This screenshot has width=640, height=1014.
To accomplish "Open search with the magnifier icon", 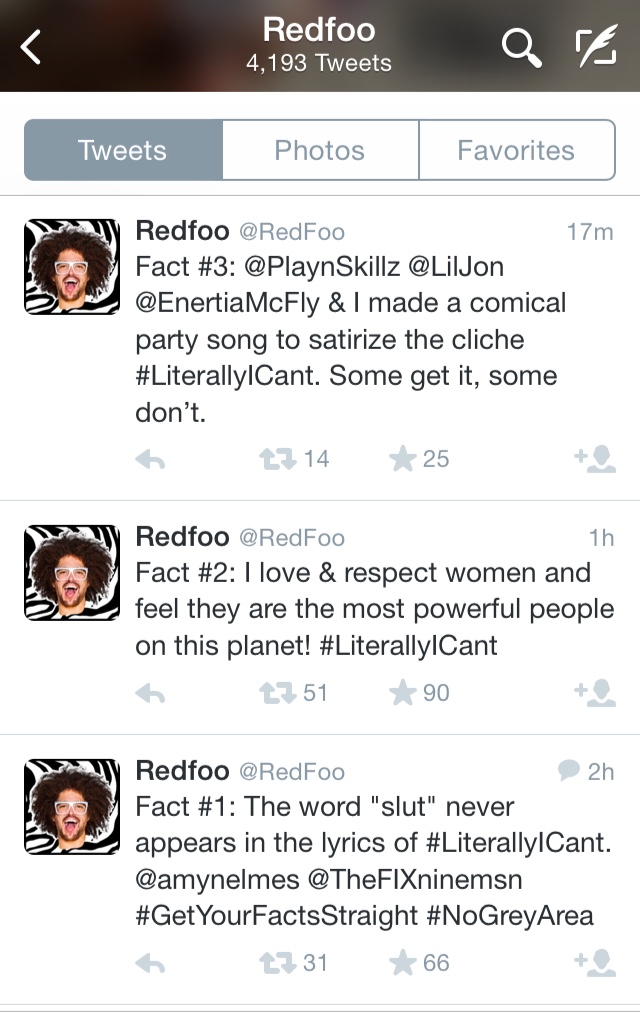I will [521, 47].
